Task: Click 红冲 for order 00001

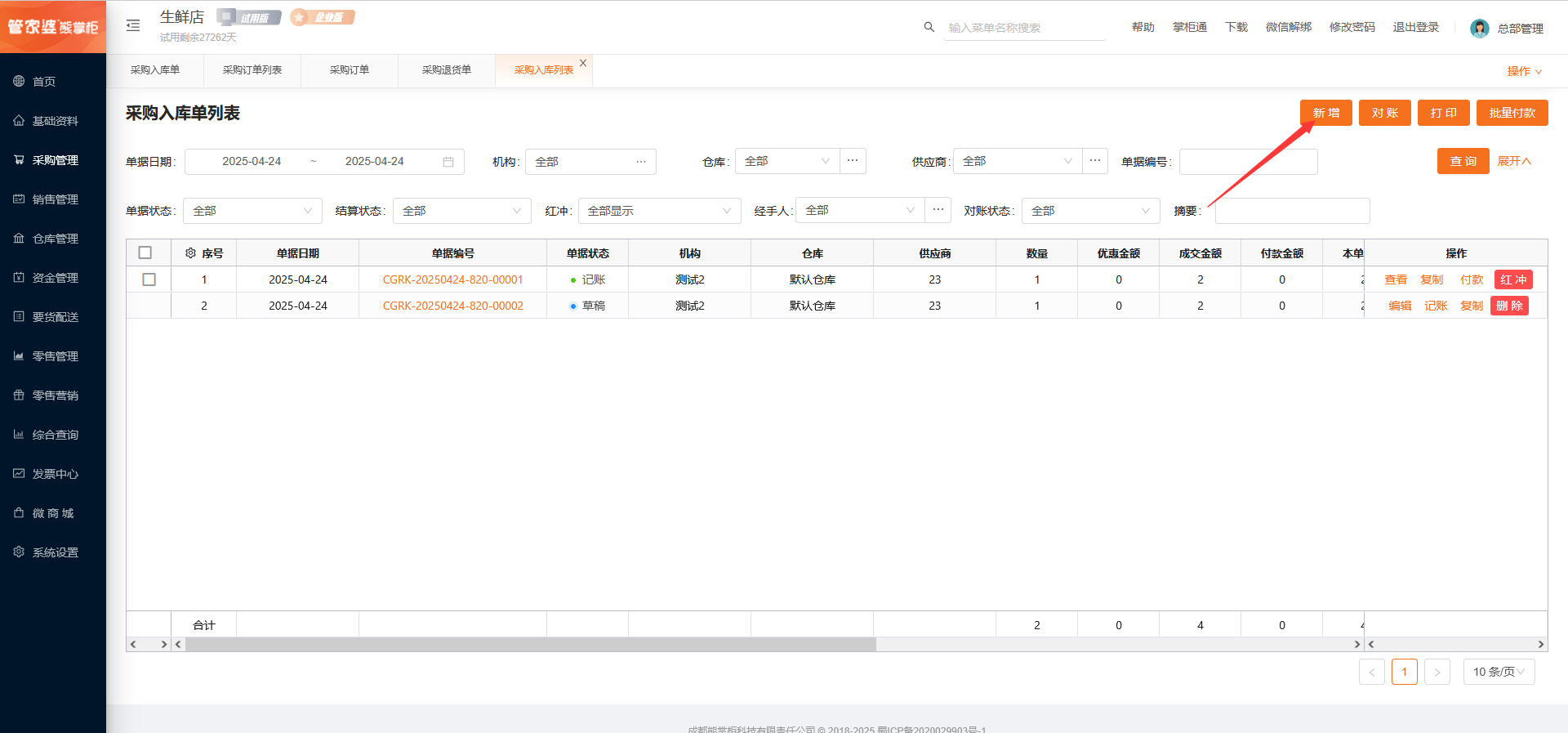Action: point(1513,279)
